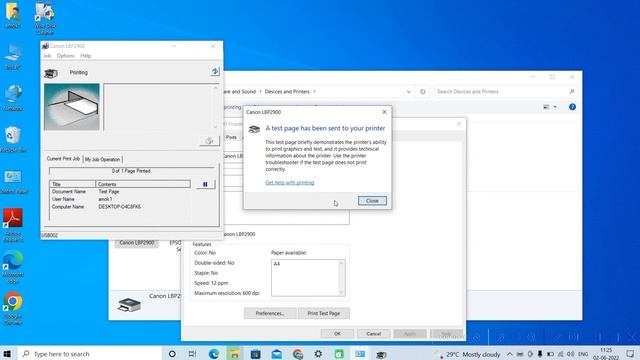Open the view options dropdown arrow
The width and height of the screenshot is (640, 360).
[555, 107]
